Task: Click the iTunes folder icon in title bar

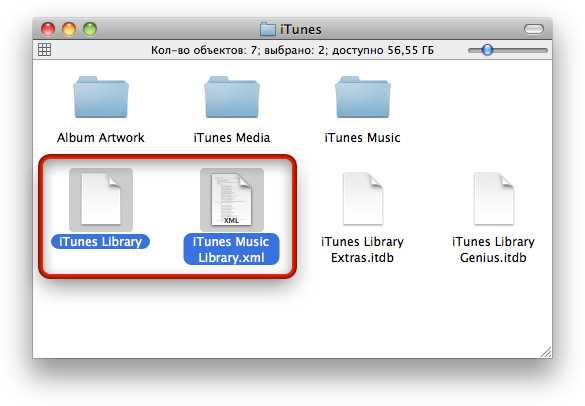Action: 268,29
